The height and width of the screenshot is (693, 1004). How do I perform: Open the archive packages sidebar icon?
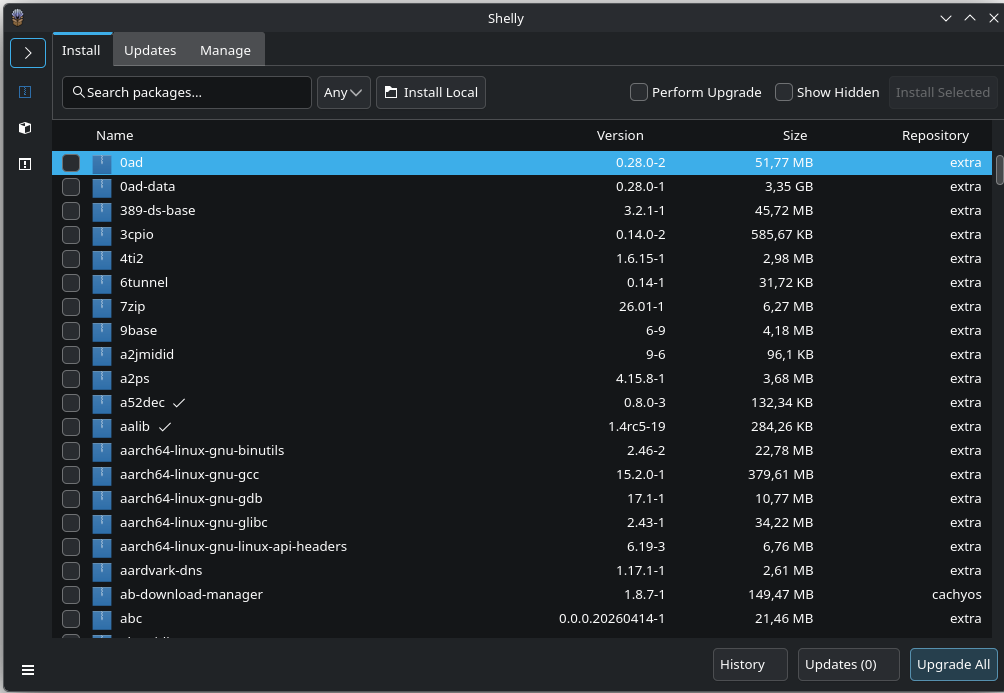[25, 92]
